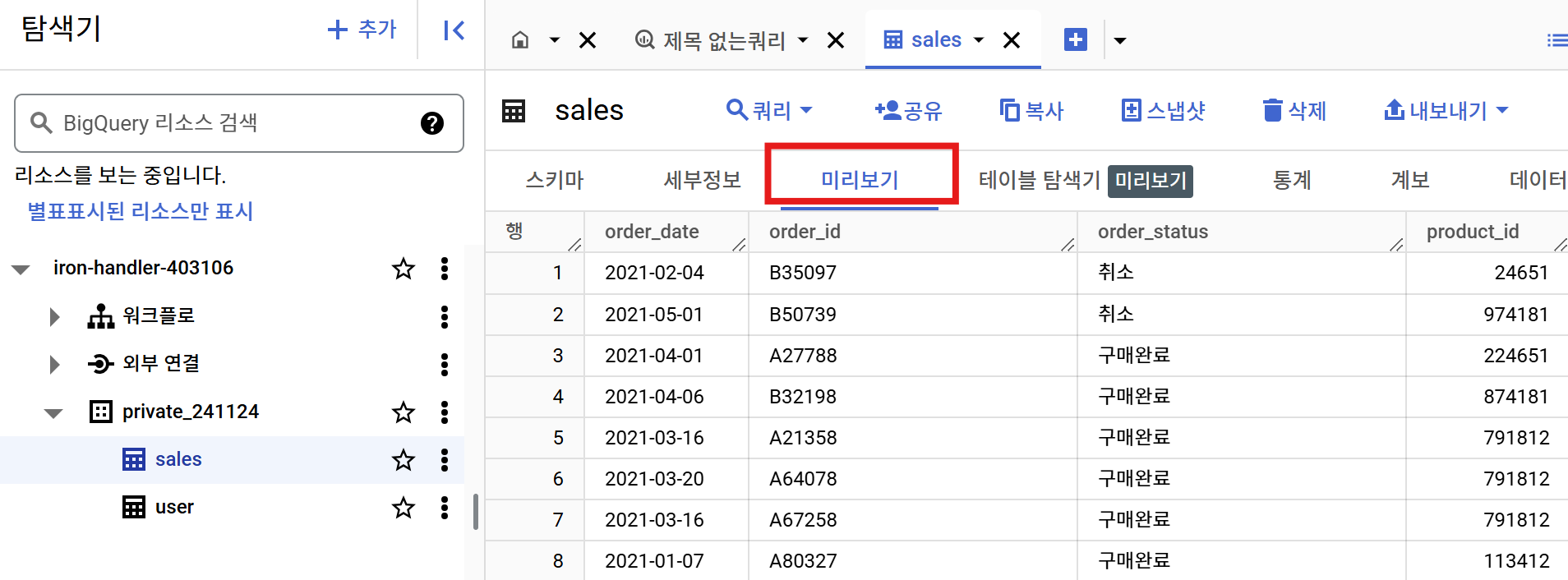
Task: Switch to the 계보 tab
Action: click(x=1410, y=180)
